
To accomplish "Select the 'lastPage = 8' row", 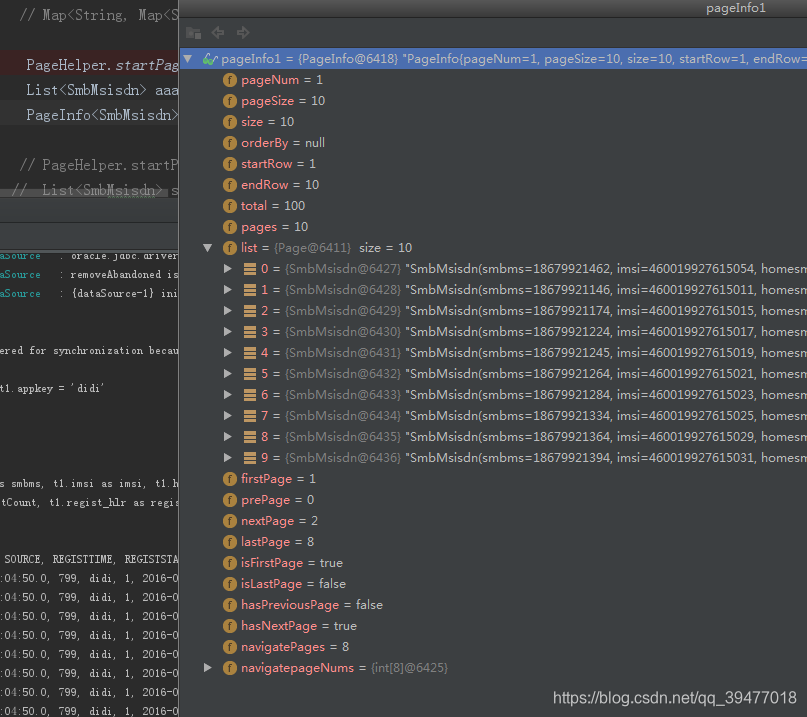I will (493, 542).
